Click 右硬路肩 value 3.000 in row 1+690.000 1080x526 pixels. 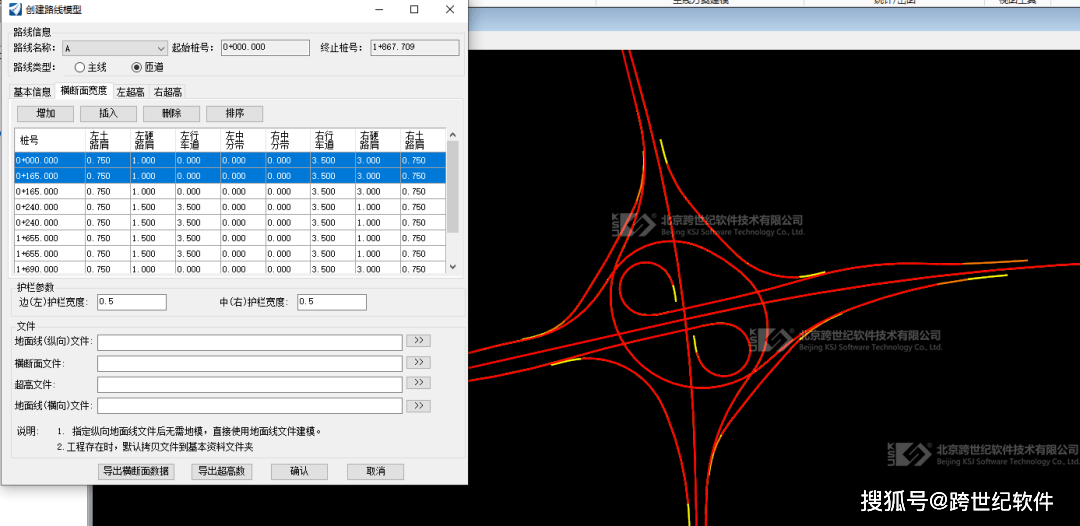(377, 269)
